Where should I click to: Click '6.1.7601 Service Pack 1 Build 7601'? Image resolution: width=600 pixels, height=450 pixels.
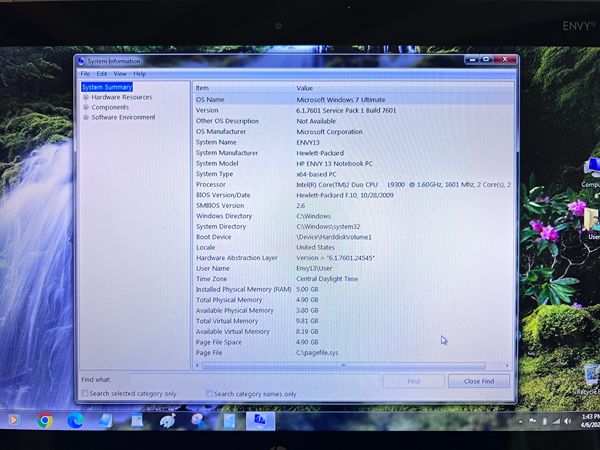(x=346, y=110)
